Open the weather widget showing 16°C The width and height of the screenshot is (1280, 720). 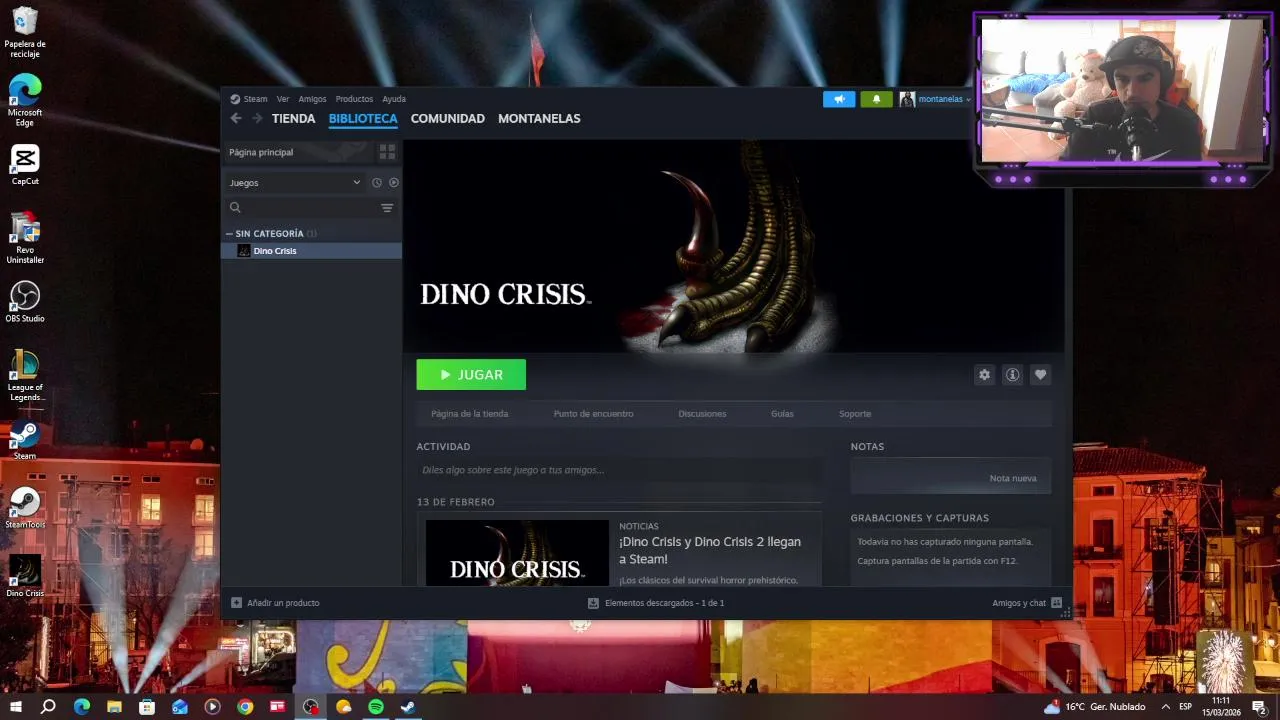(x=1094, y=707)
